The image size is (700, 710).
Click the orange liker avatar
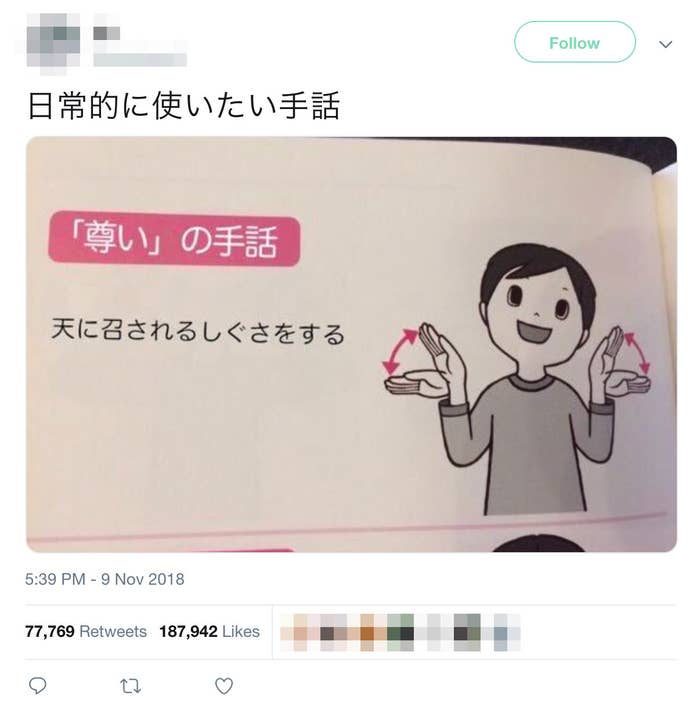click(x=367, y=633)
